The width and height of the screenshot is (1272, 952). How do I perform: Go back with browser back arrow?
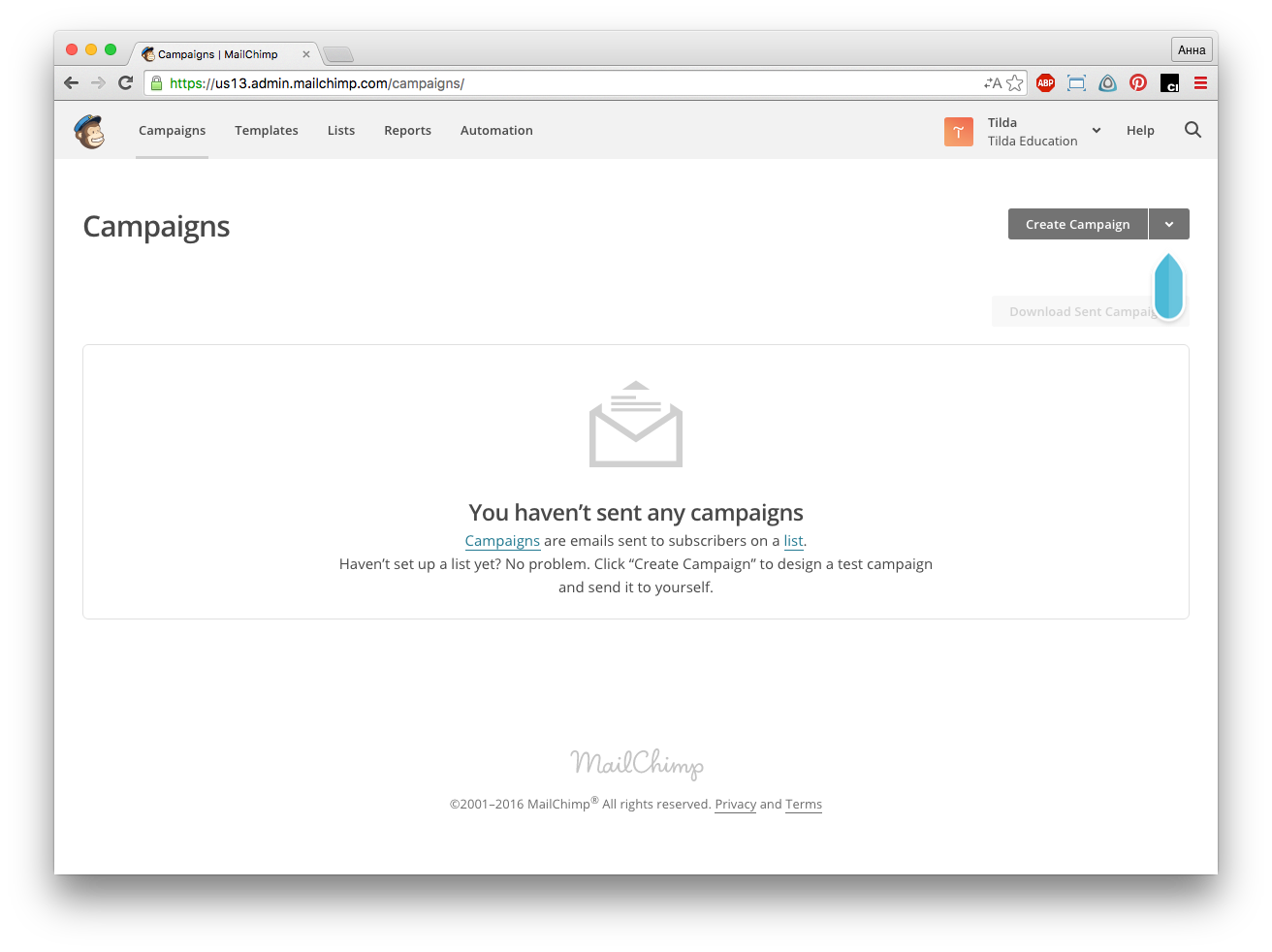71,83
